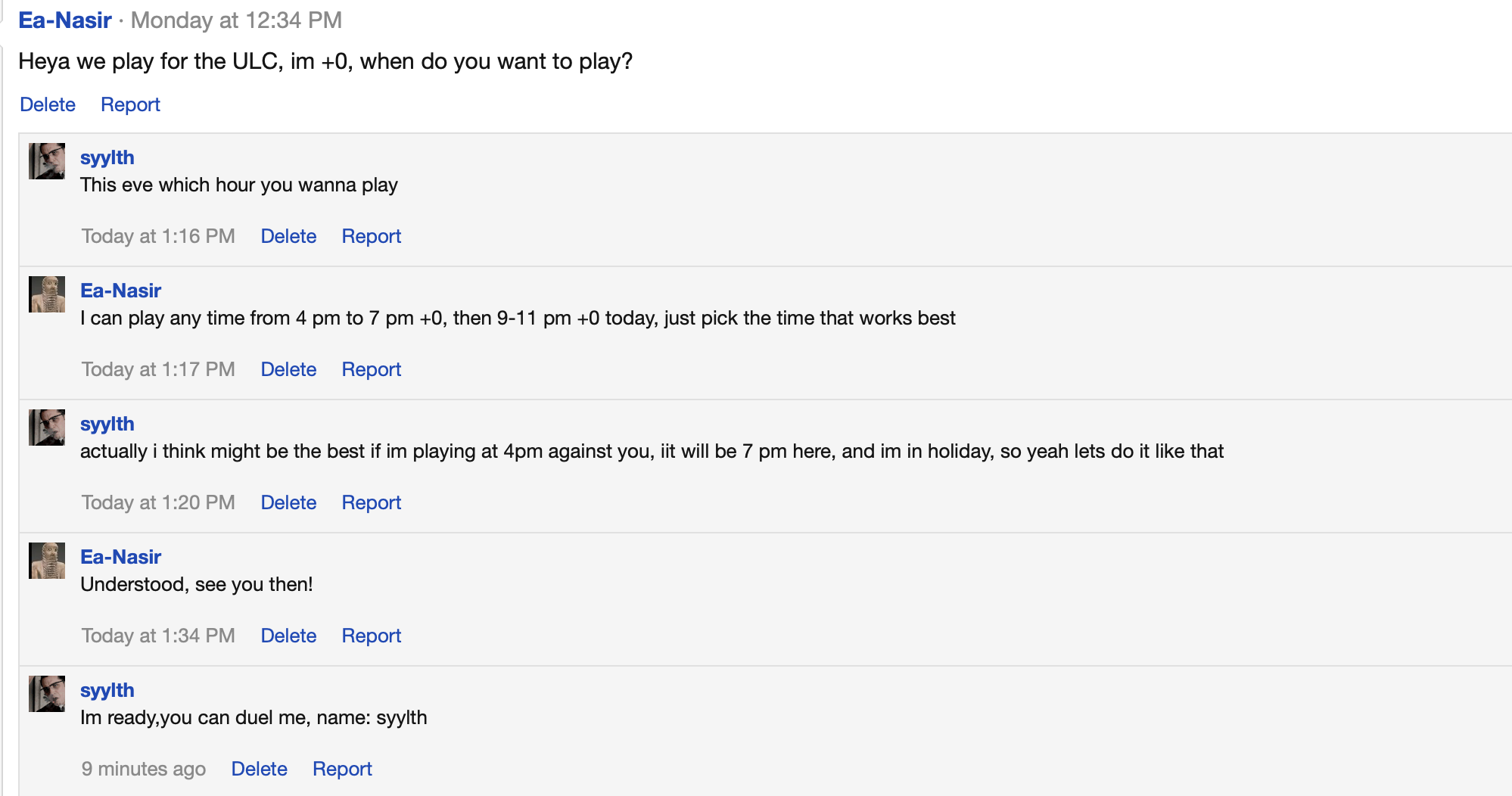Report the "This eve which hour" reply
Viewport: 1512px width, 796px height.
(371, 236)
